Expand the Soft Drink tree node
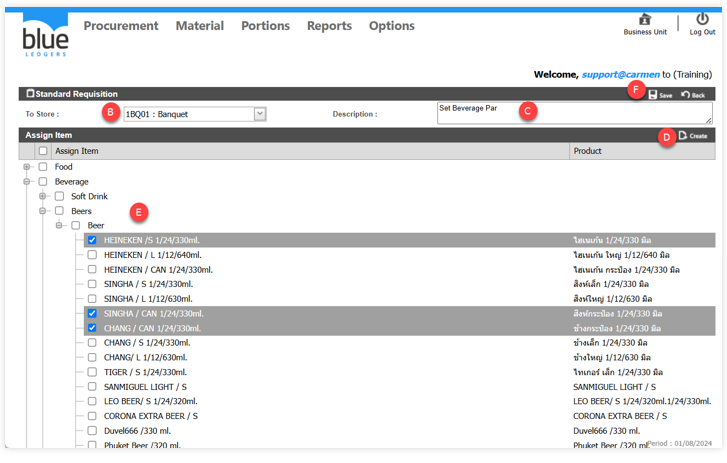The image size is (727, 463). pyautogui.click(x=43, y=197)
